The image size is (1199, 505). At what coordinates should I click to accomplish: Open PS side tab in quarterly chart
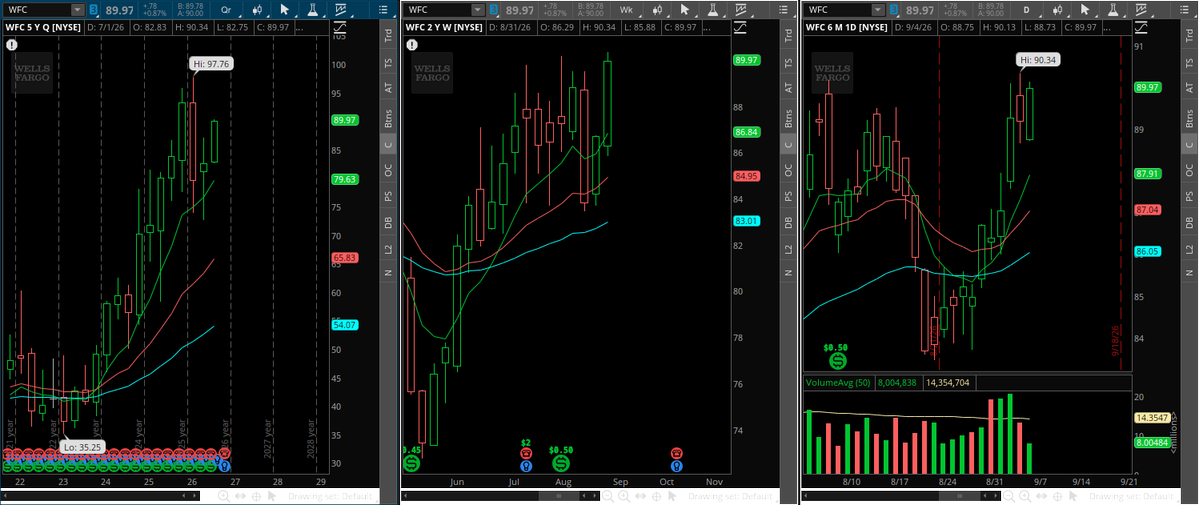[x=389, y=197]
